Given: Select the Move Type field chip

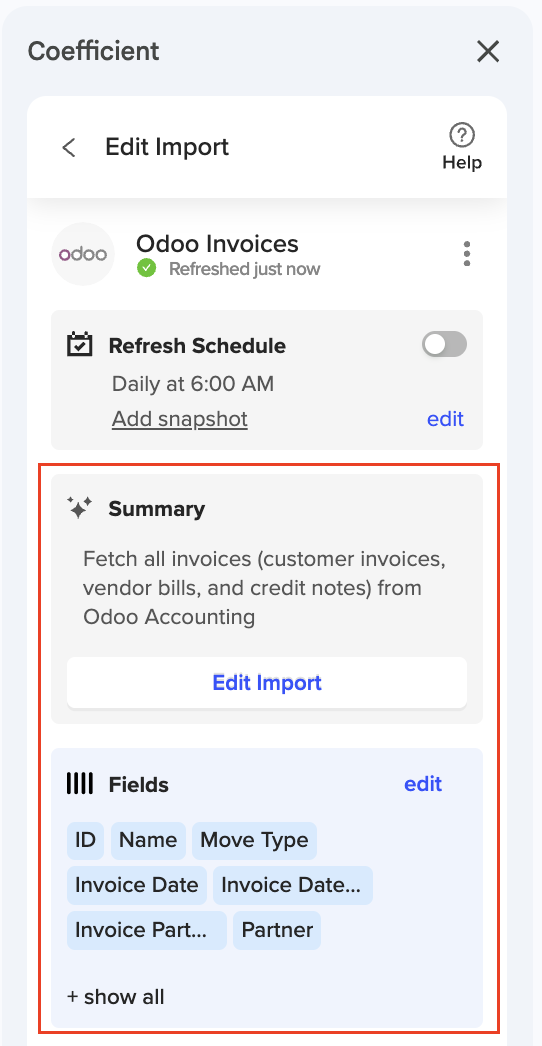Looking at the screenshot, I should tap(254, 841).
